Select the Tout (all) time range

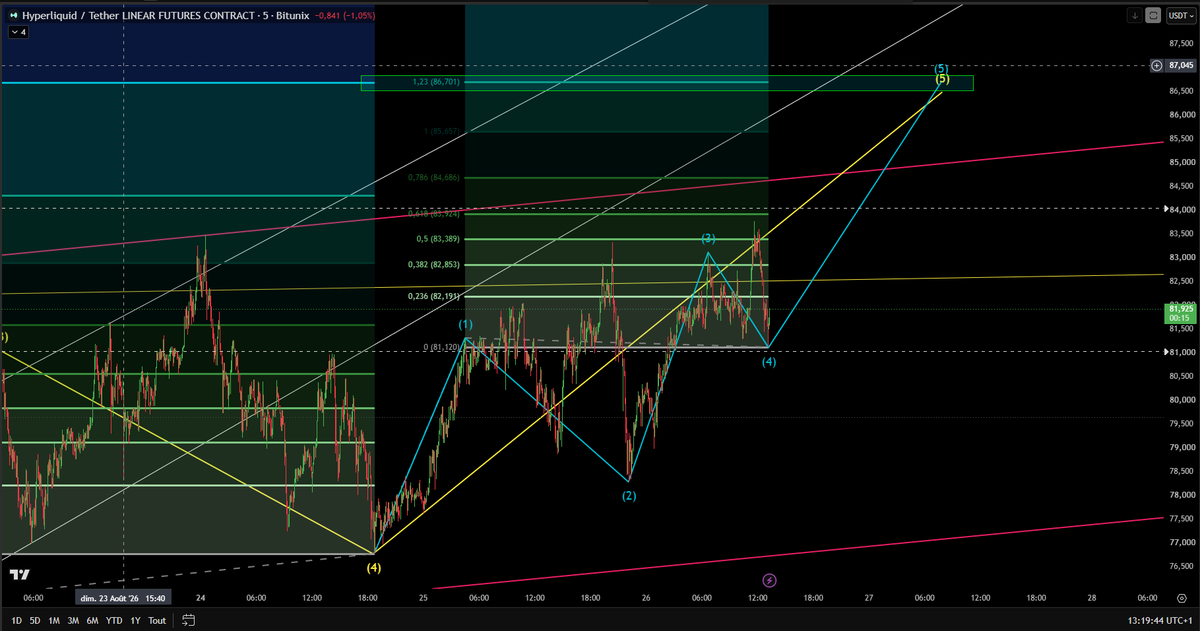point(157,620)
